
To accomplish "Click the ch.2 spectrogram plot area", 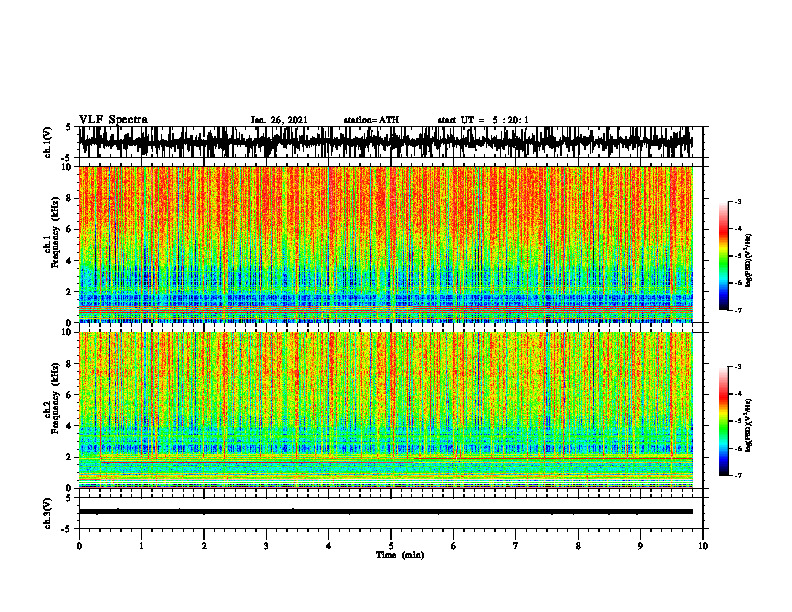I will 386,410.
